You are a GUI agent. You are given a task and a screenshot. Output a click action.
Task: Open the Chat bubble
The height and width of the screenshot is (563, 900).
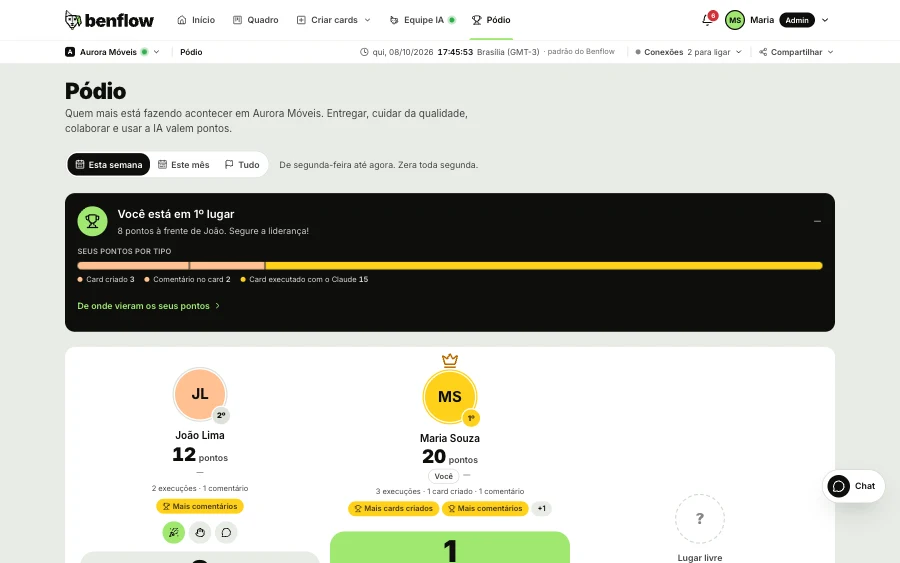[853, 486]
